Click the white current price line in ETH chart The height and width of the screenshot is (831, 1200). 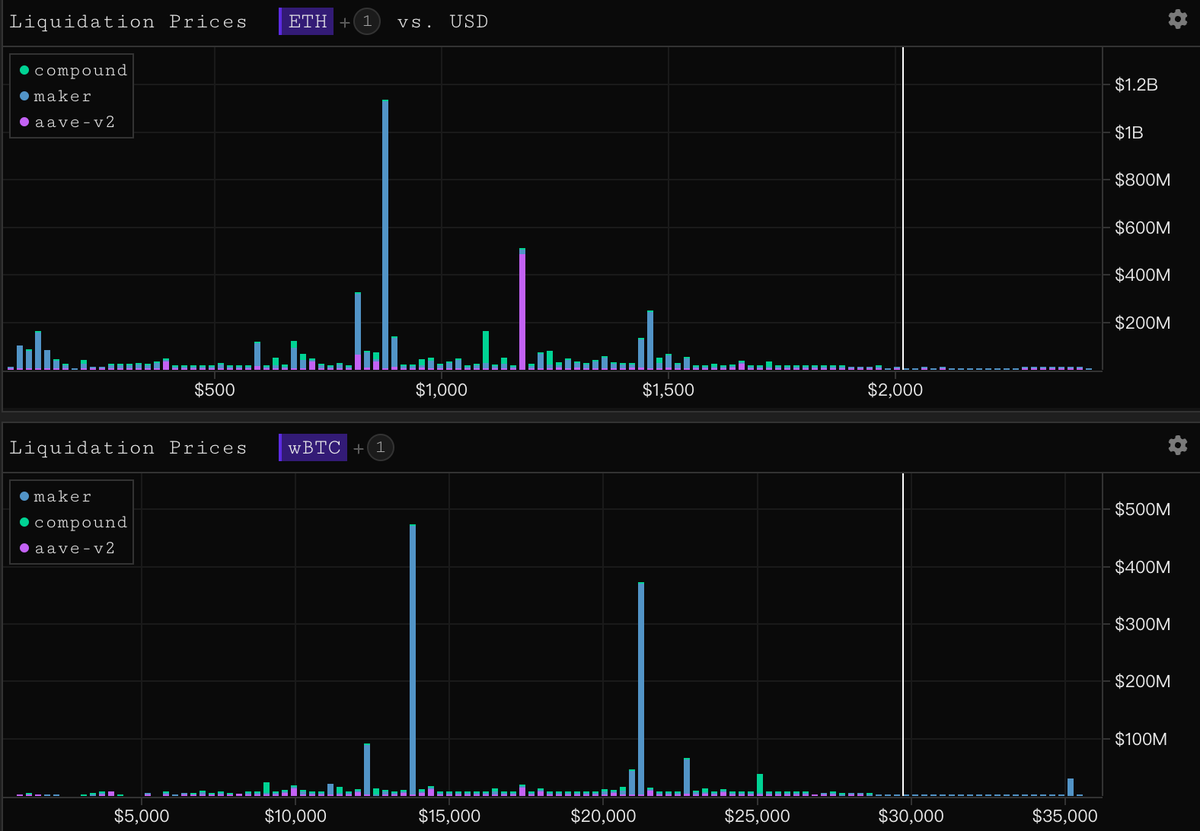903,208
